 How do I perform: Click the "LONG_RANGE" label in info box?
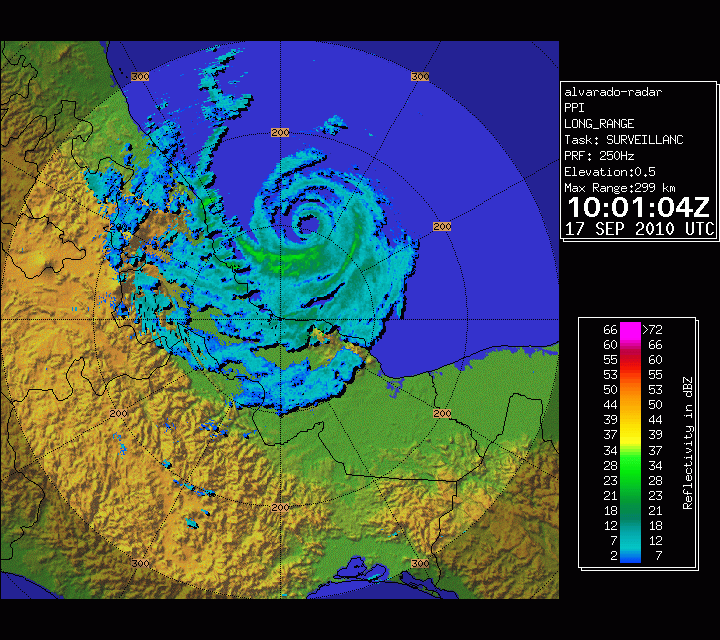point(599,124)
